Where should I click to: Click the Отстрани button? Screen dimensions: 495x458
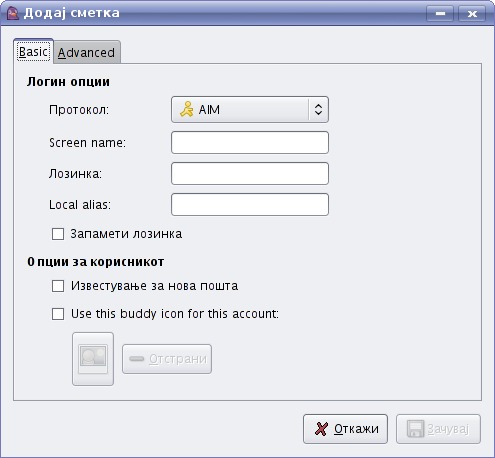click(x=167, y=359)
